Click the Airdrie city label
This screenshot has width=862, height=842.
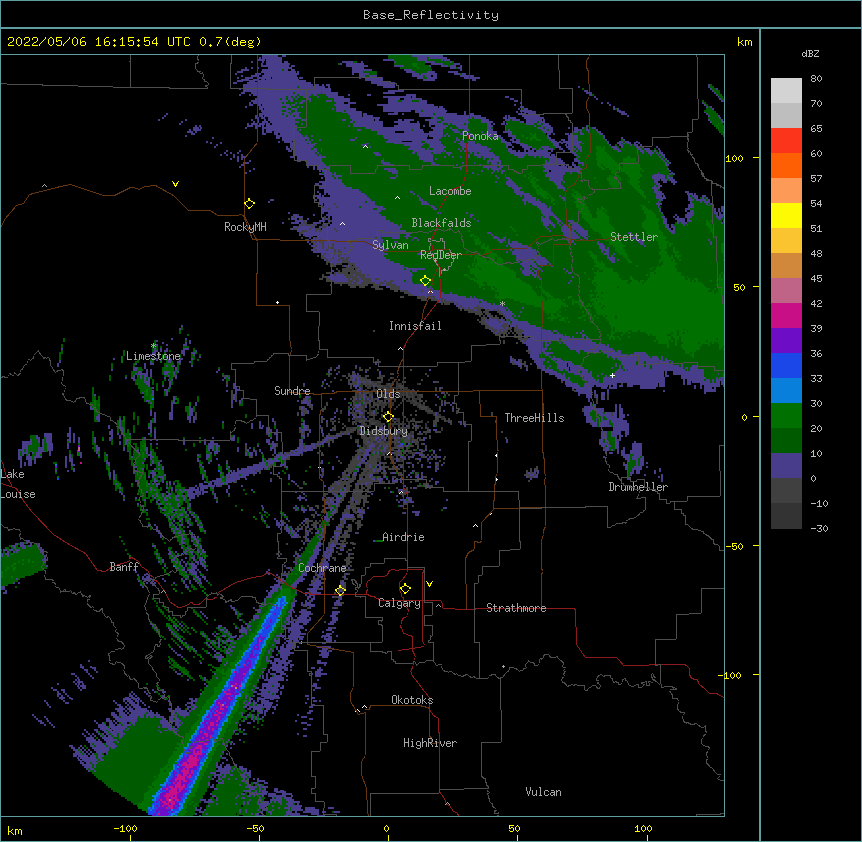point(403,537)
